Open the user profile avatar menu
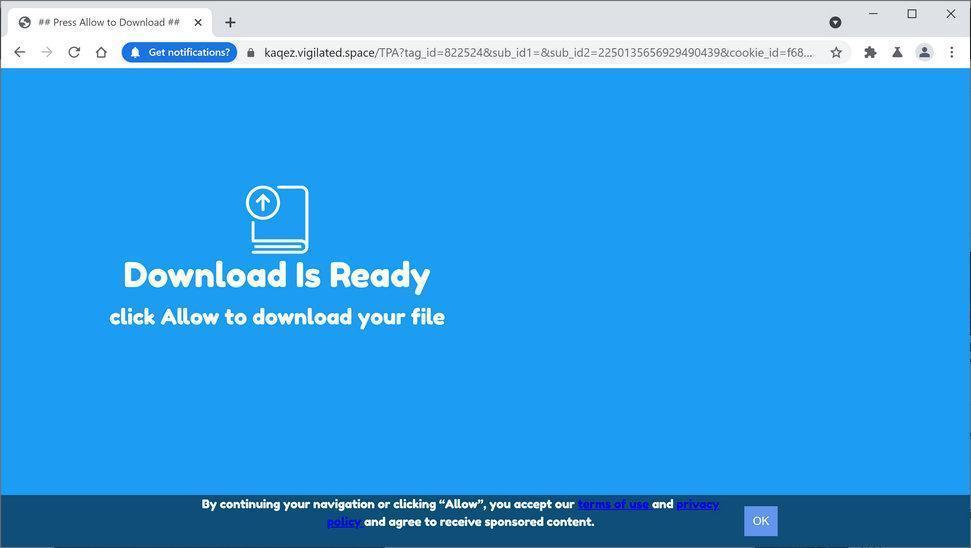Viewport: 971px width, 548px height. pyautogui.click(x=925, y=53)
